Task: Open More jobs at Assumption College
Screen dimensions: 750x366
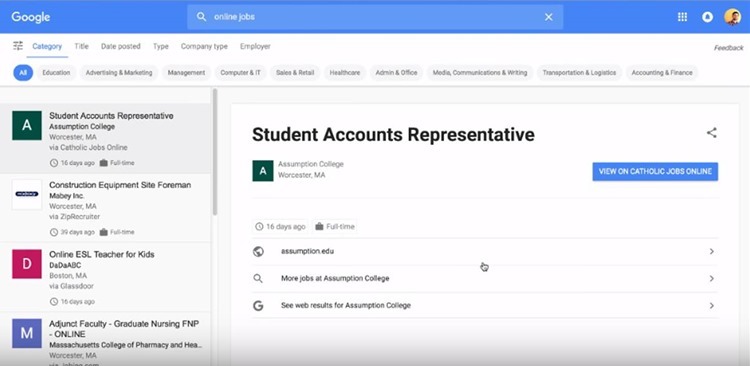Action: tap(335, 278)
